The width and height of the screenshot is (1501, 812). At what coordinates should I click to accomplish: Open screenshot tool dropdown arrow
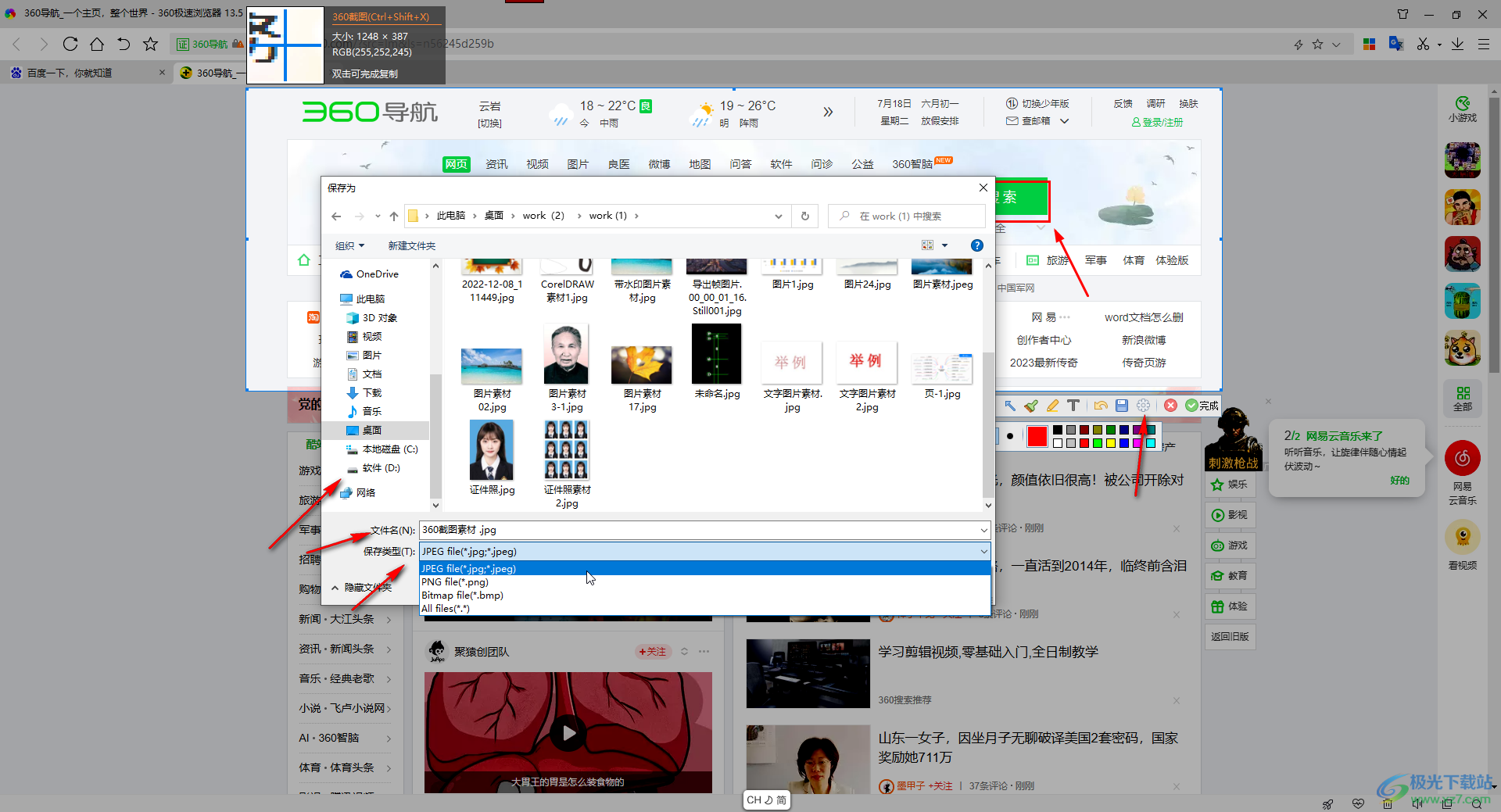(1439, 45)
